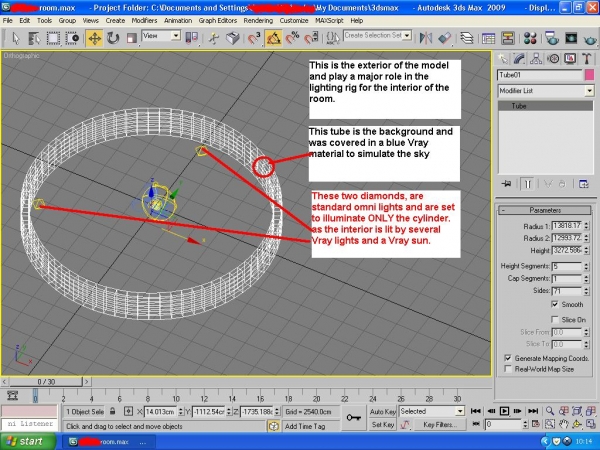
Task: Enable Real-World Map Size checkbox
Action: 508,369
